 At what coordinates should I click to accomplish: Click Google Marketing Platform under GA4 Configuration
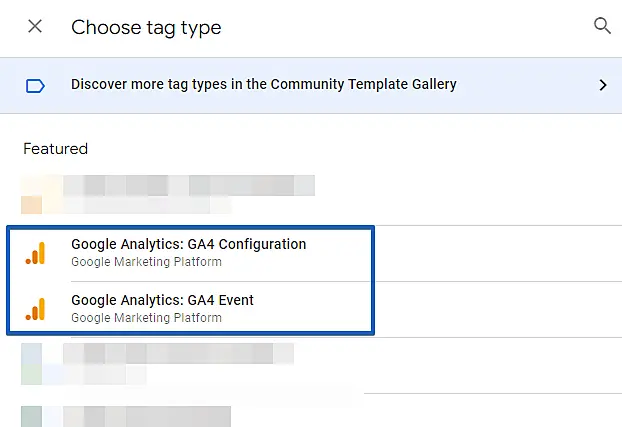(x=146, y=262)
